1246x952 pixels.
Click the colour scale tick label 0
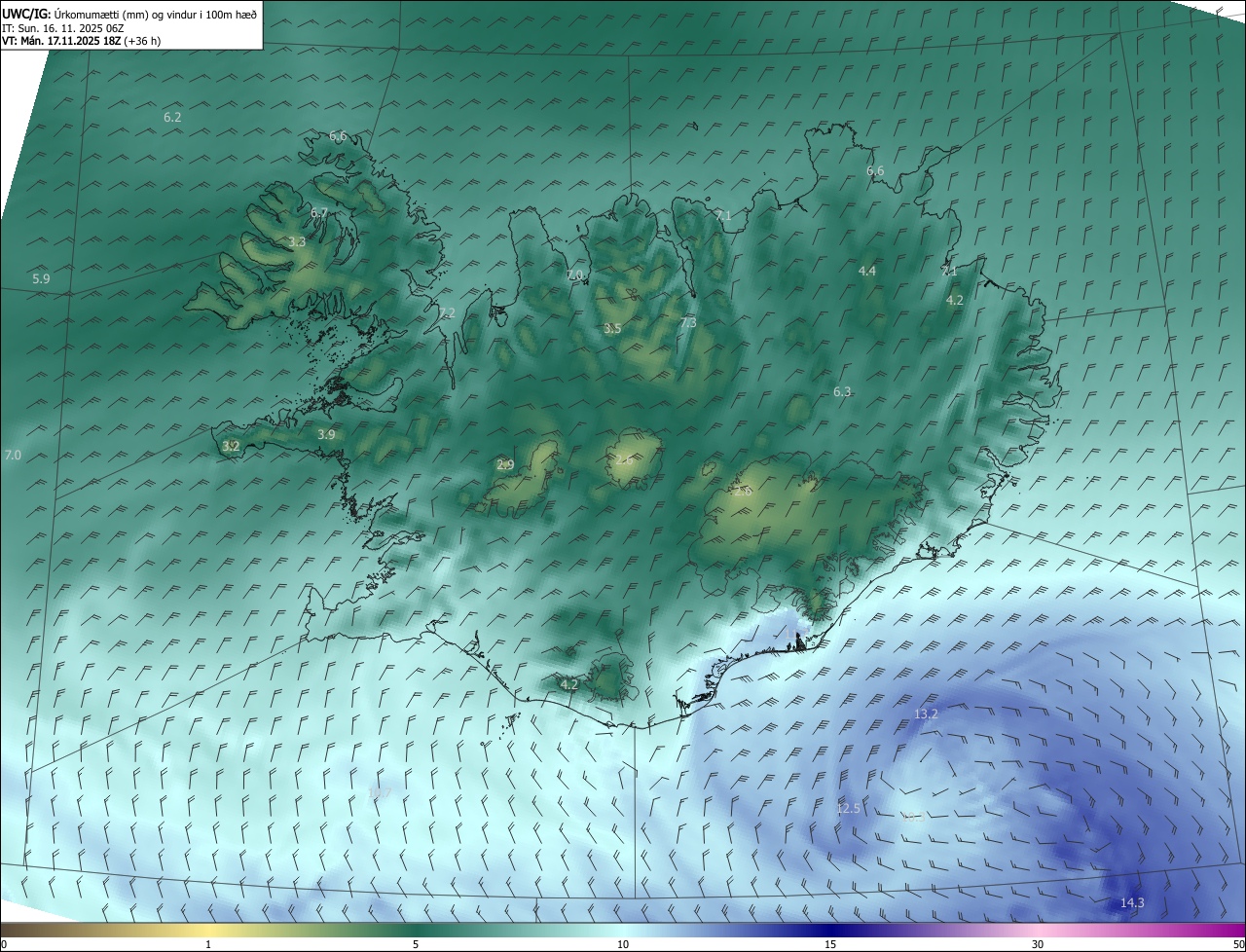point(4,945)
